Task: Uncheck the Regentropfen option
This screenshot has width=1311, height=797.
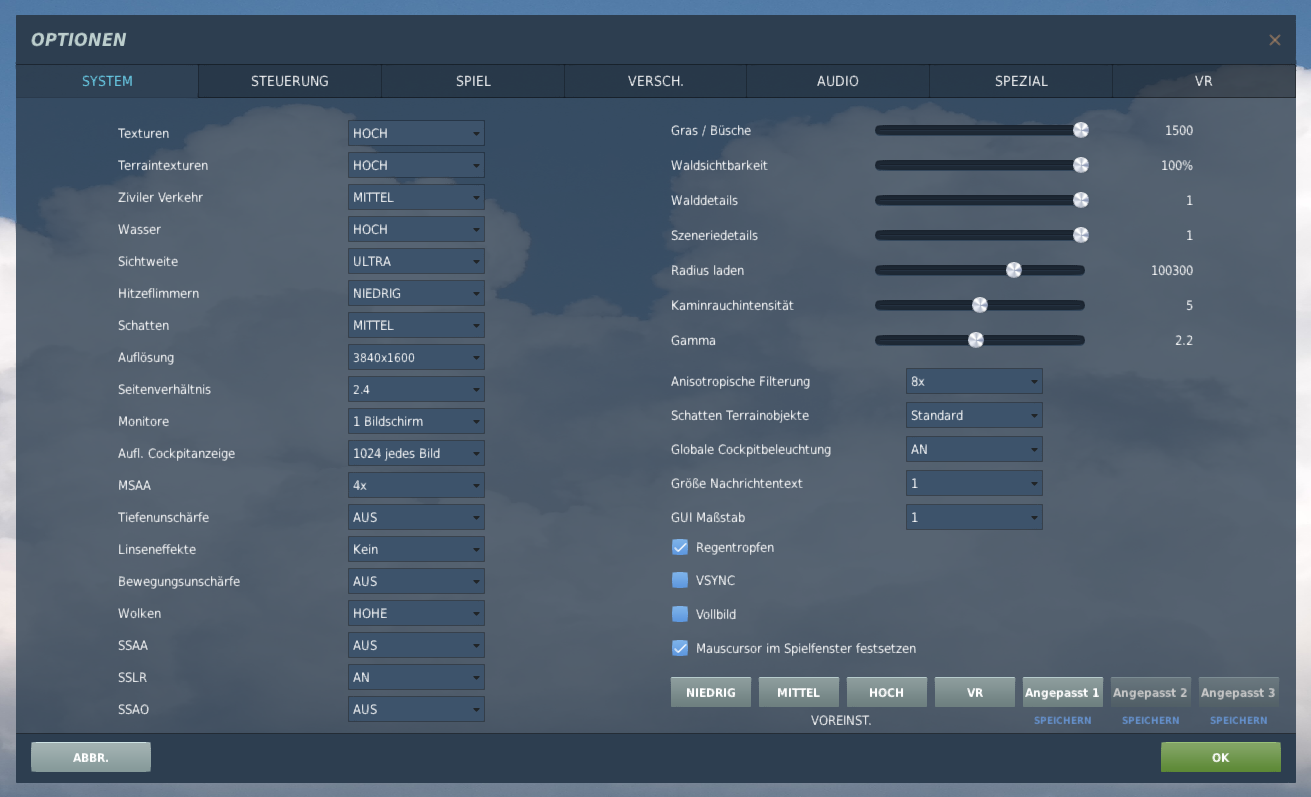Action: tap(680, 547)
